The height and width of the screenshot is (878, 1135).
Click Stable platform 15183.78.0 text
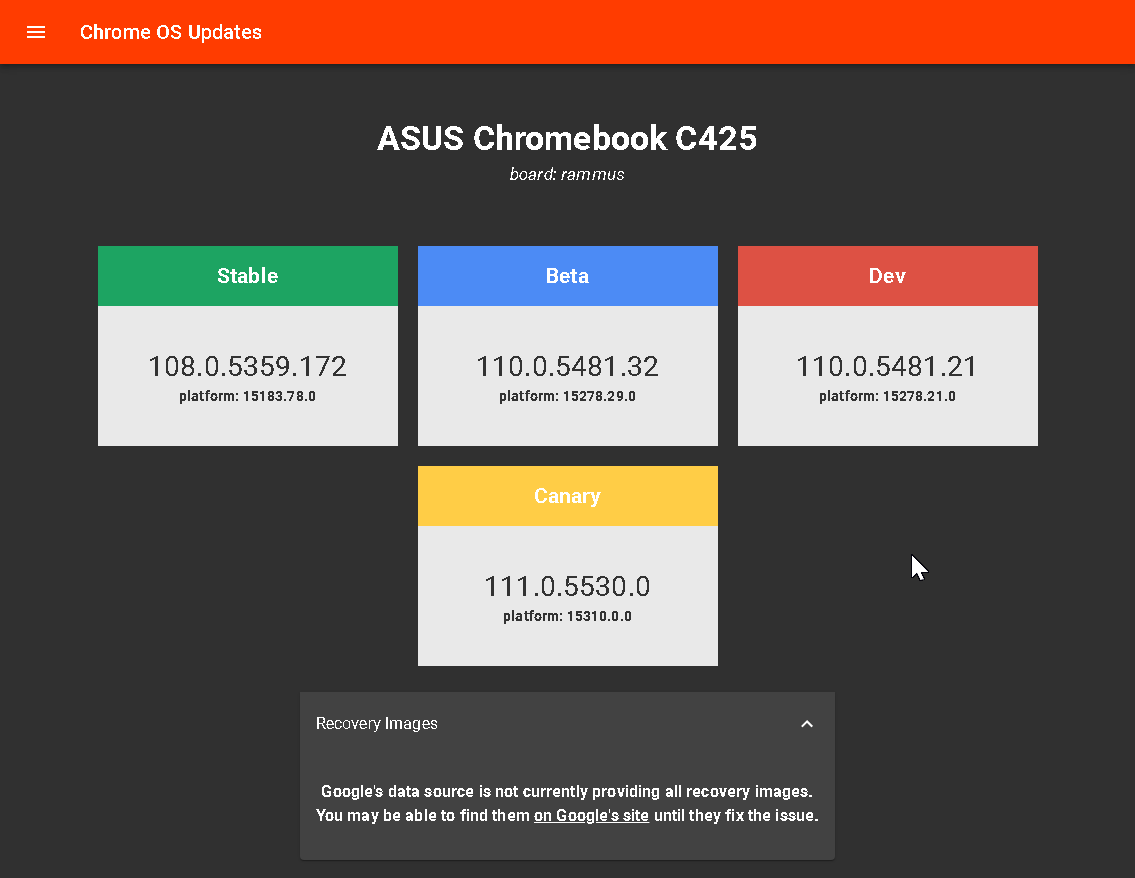tap(248, 396)
